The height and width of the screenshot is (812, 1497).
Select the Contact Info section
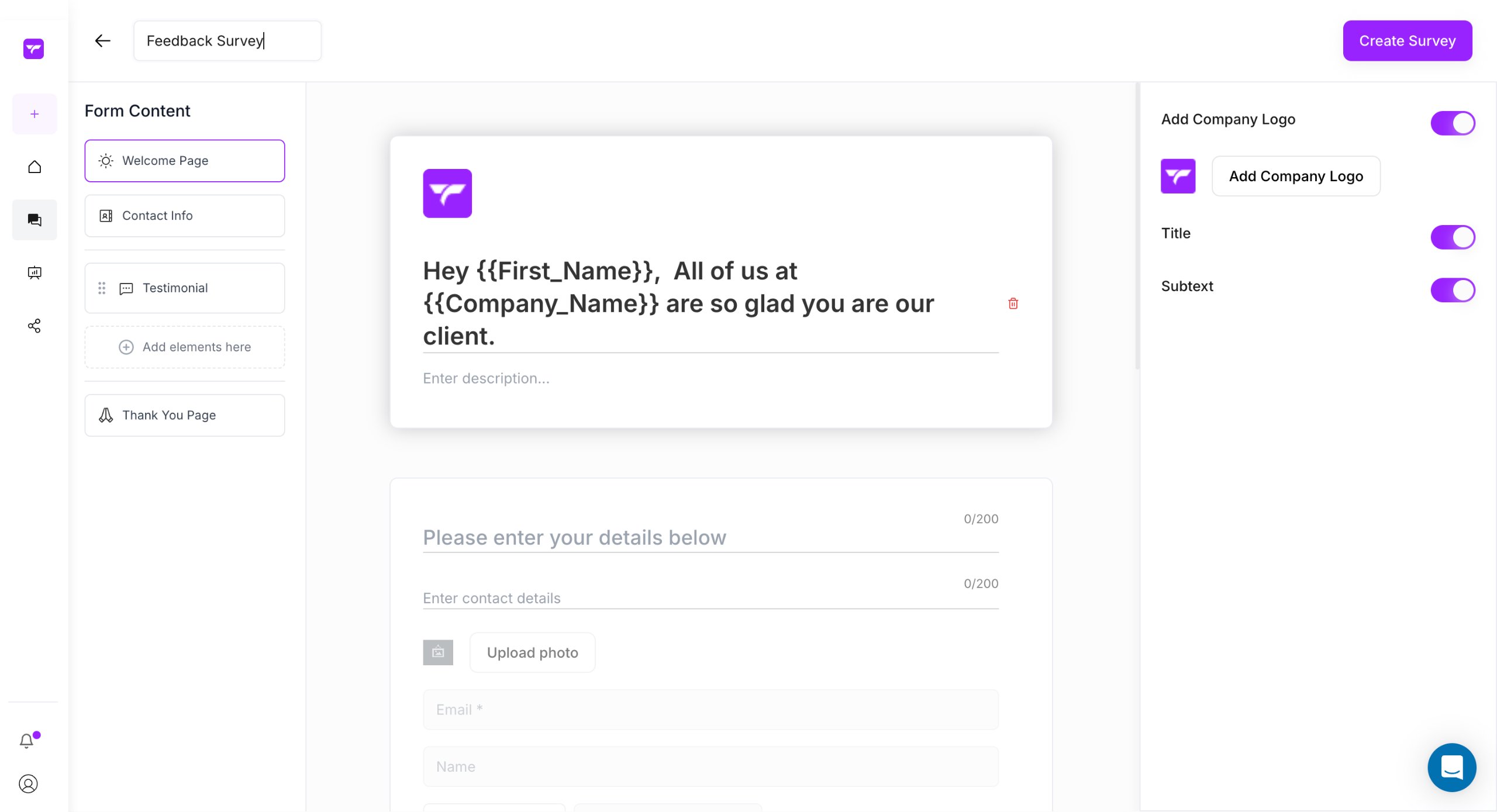pos(185,216)
